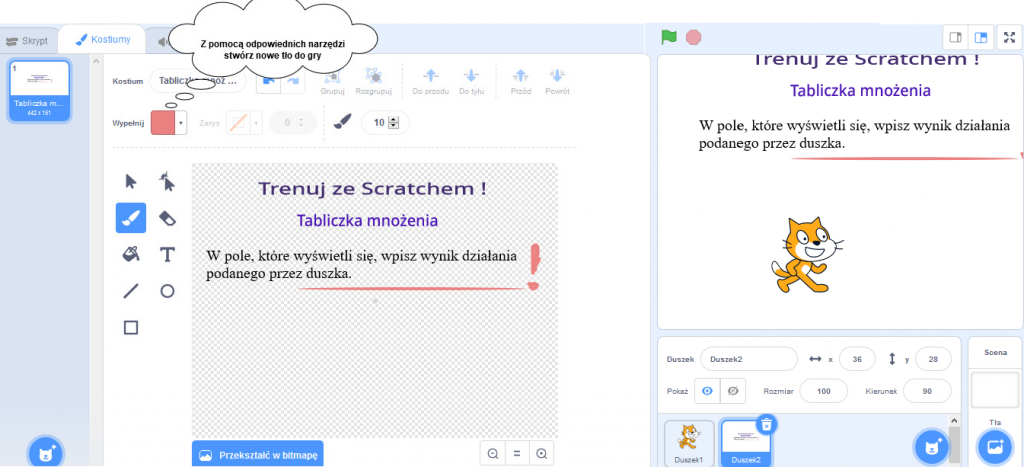Edit the Rozmiar size field

point(824,391)
